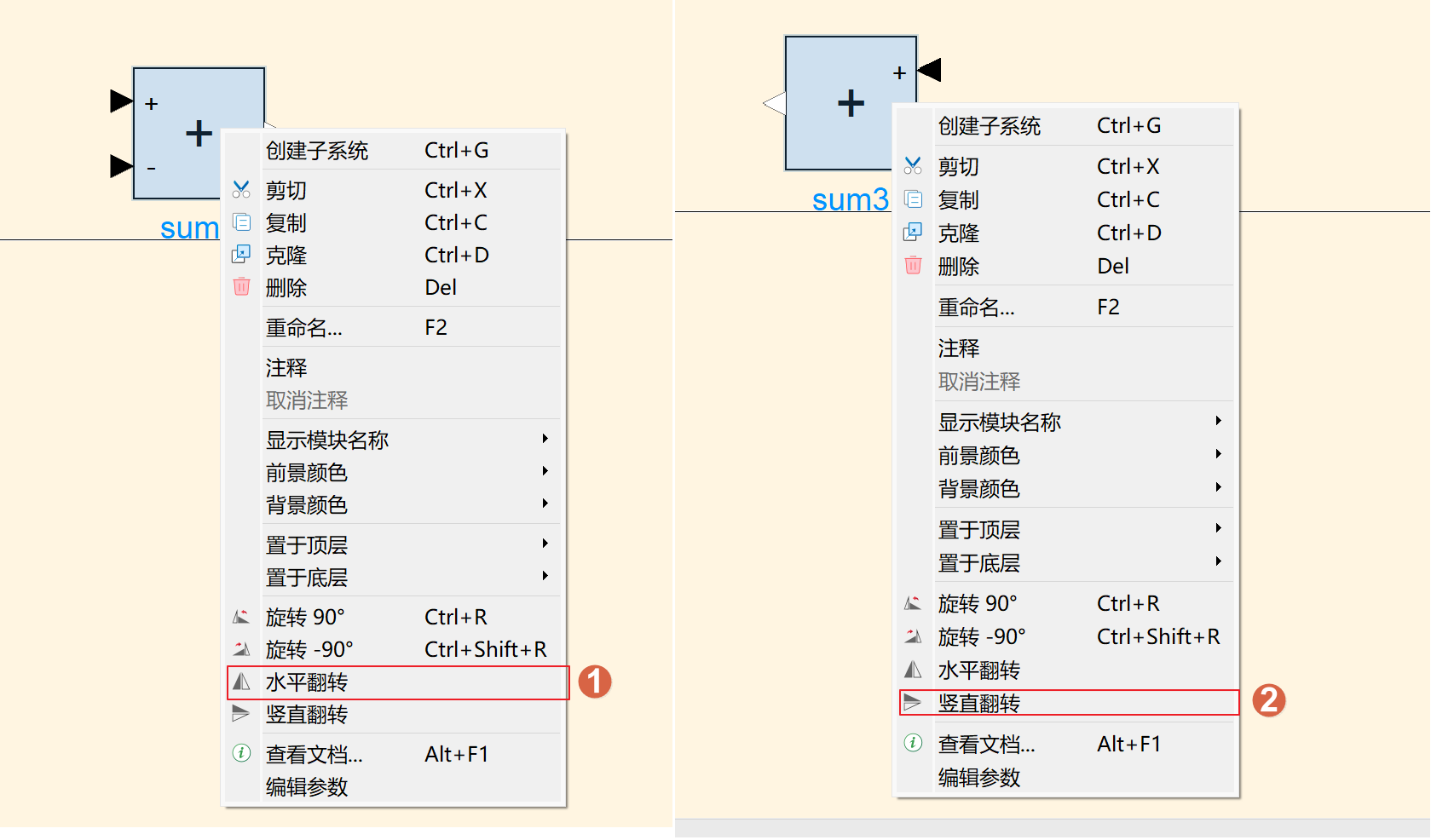The width and height of the screenshot is (1431, 840).
Task: Open 置于顶层 submenu arrow in sum3 menu
Action: point(1218,528)
